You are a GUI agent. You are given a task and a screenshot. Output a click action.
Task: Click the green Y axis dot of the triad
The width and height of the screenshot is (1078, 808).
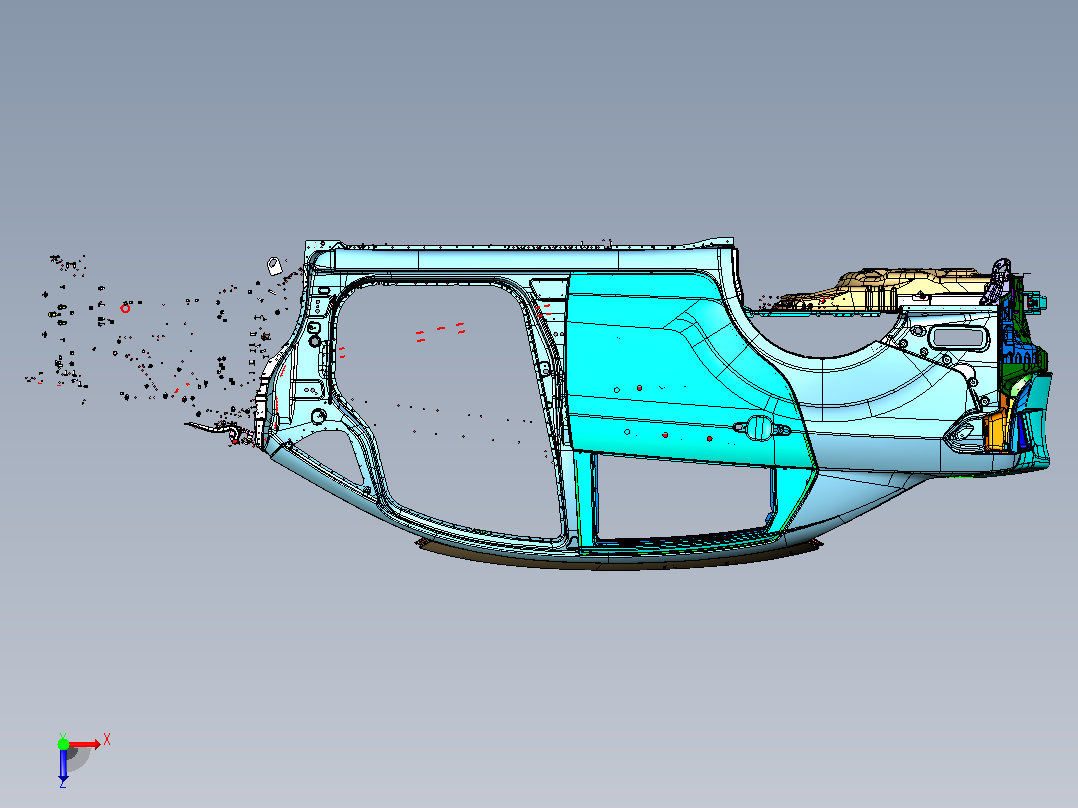(x=63, y=744)
